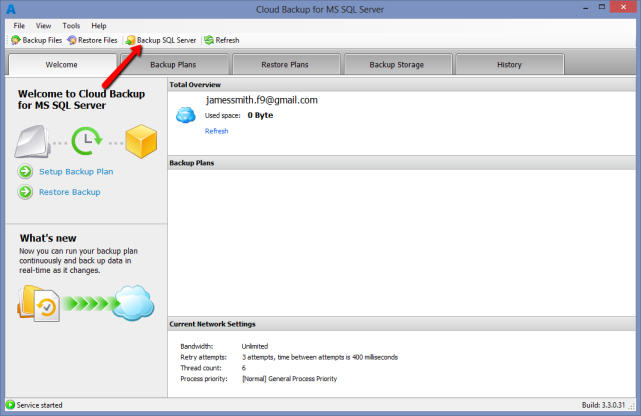The image size is (641, 416).
Task: Click the green arrow beside Setup Backup Plan
Action: (x=25, y=172)
